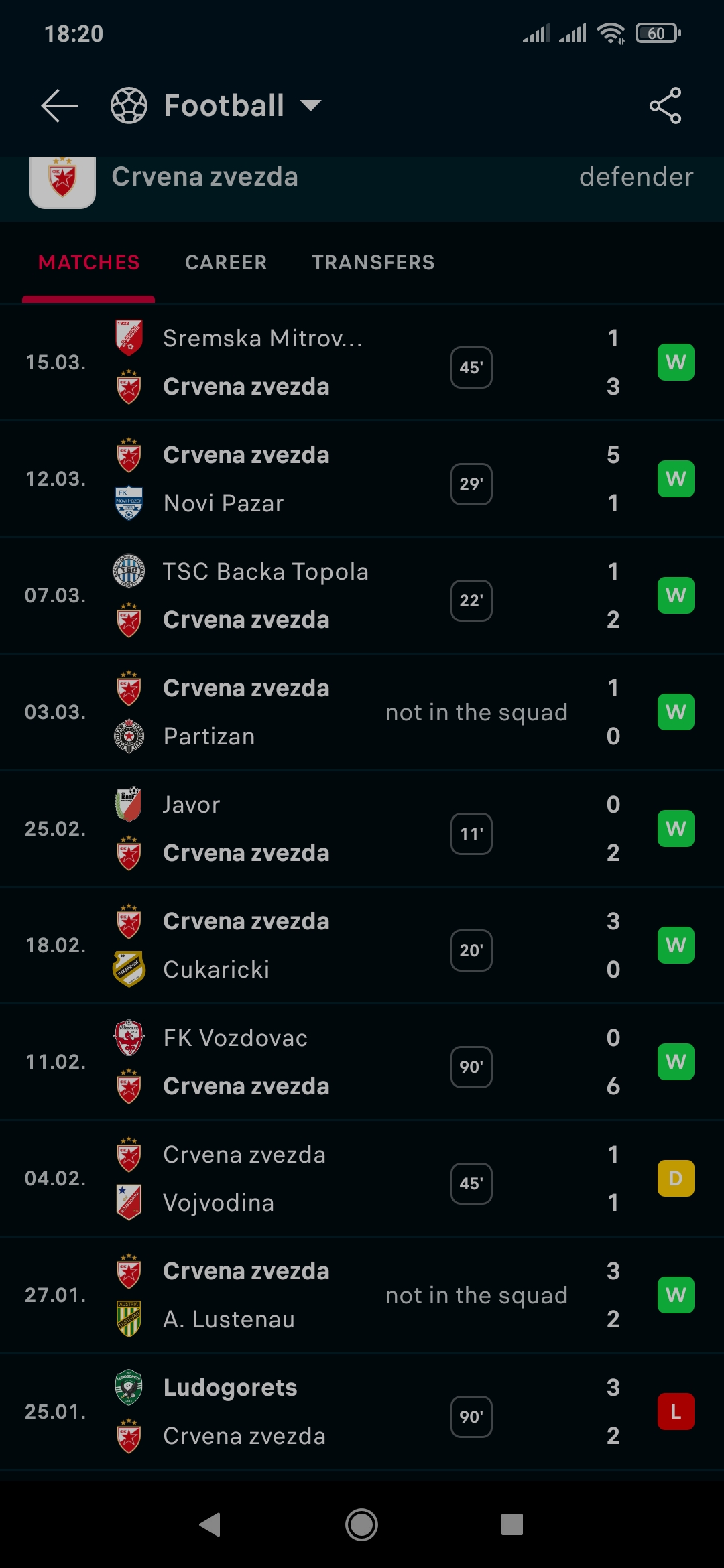This screenshot has width=724, height=1568.
Task: Tap the loss badge for Ludogorets match
Action: click(x=676, y=1412)
